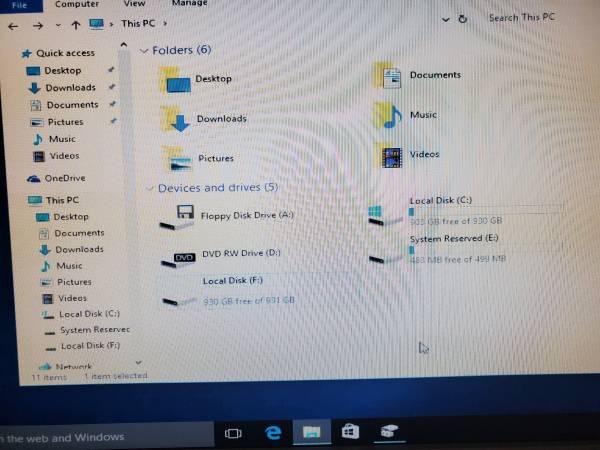This screenshot has width=600, height=450.
Task: Open the Music folder icon
Action: tap(388, 115)
